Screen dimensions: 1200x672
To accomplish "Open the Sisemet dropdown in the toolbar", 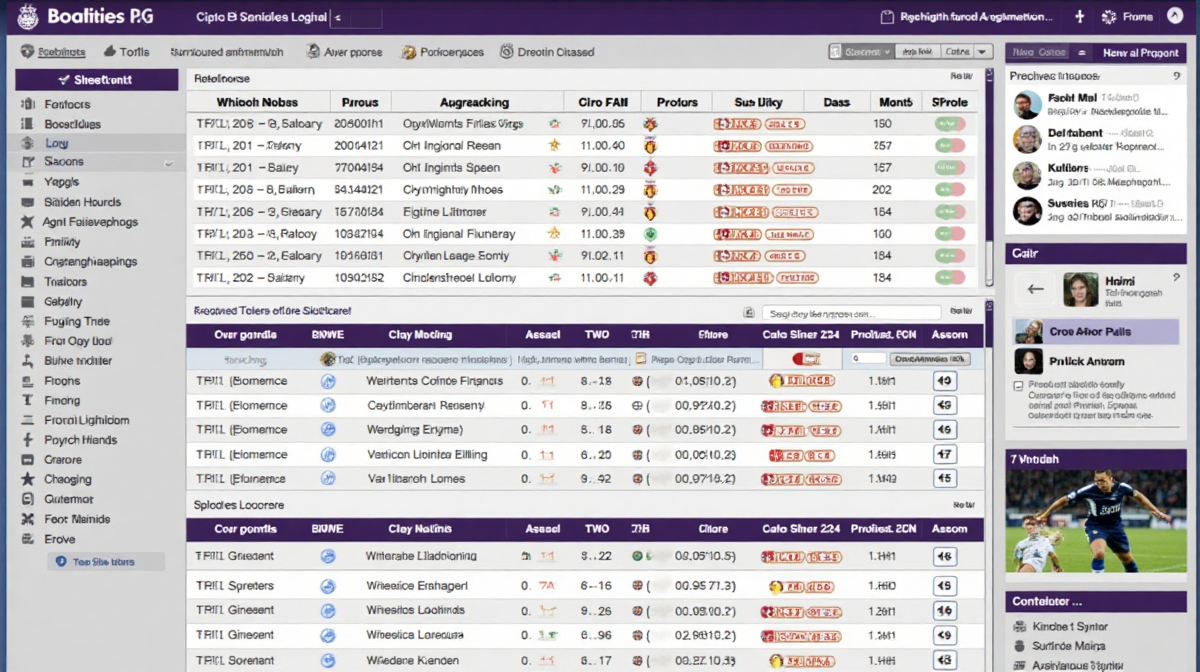I will tap(861, 52).
